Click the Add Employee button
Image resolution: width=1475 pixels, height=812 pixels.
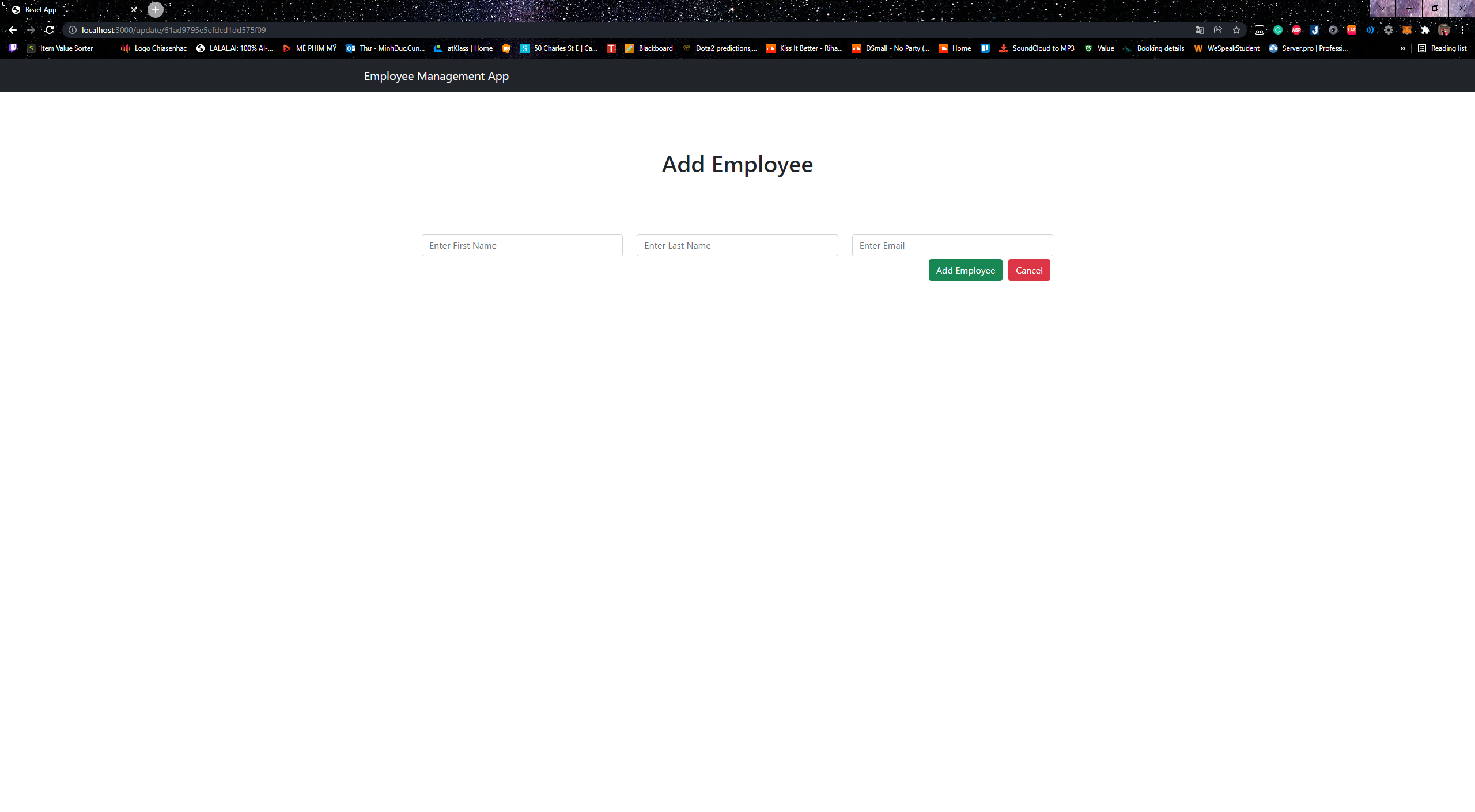click(x=965, y=270)
